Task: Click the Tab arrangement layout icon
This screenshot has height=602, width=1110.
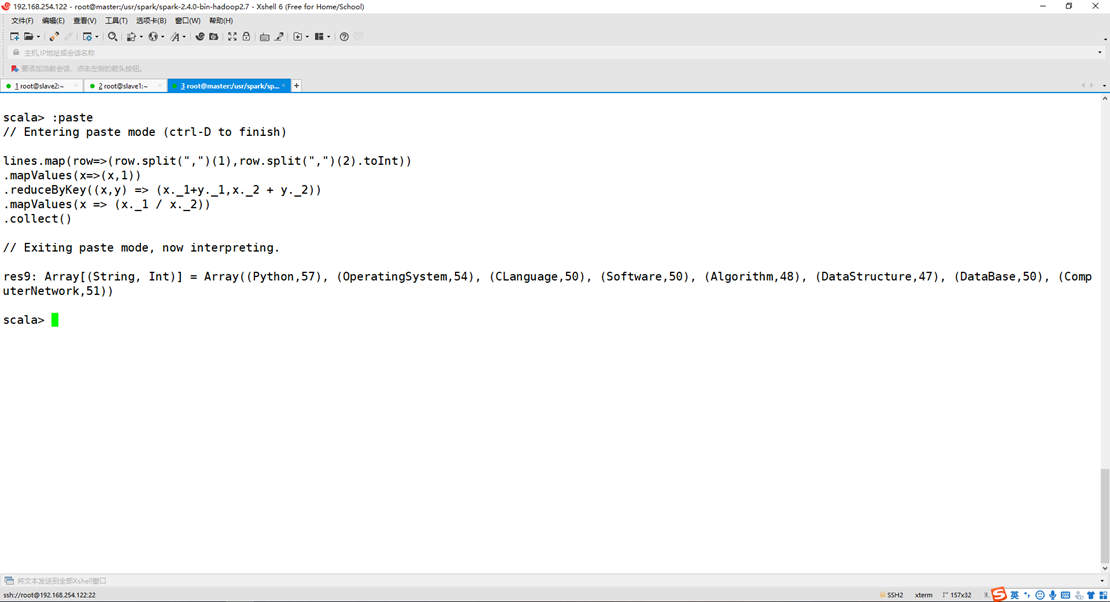Action: [x=319, y=37]
